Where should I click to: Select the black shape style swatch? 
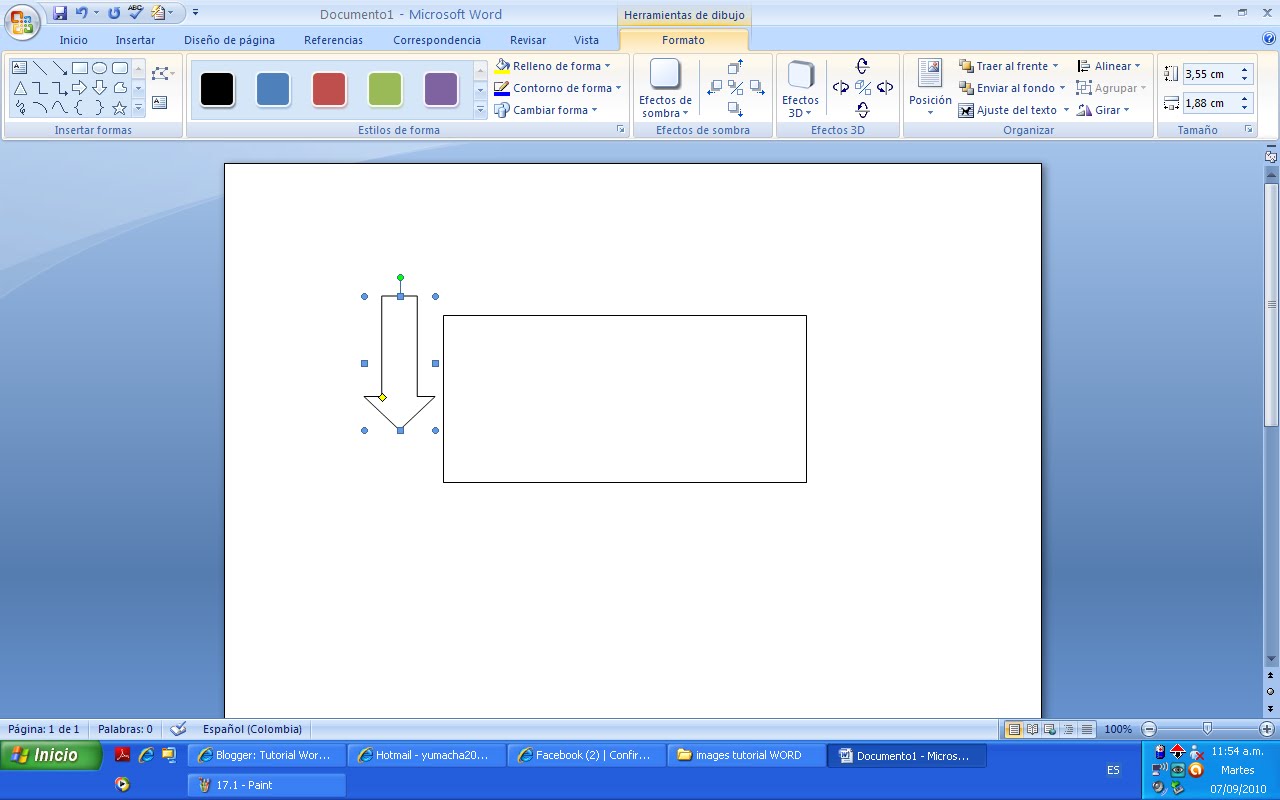pos(217,88)
